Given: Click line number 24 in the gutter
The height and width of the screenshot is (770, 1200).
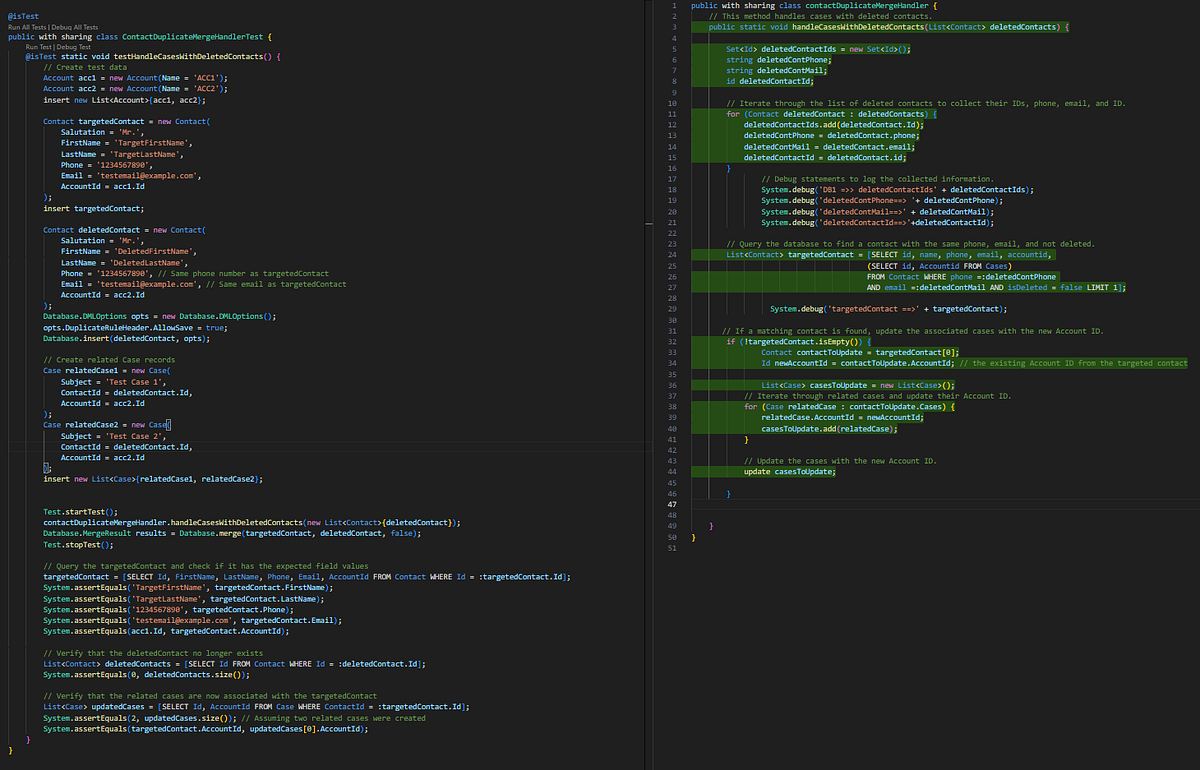Looking at the screenshot, I should click(675, 255).
